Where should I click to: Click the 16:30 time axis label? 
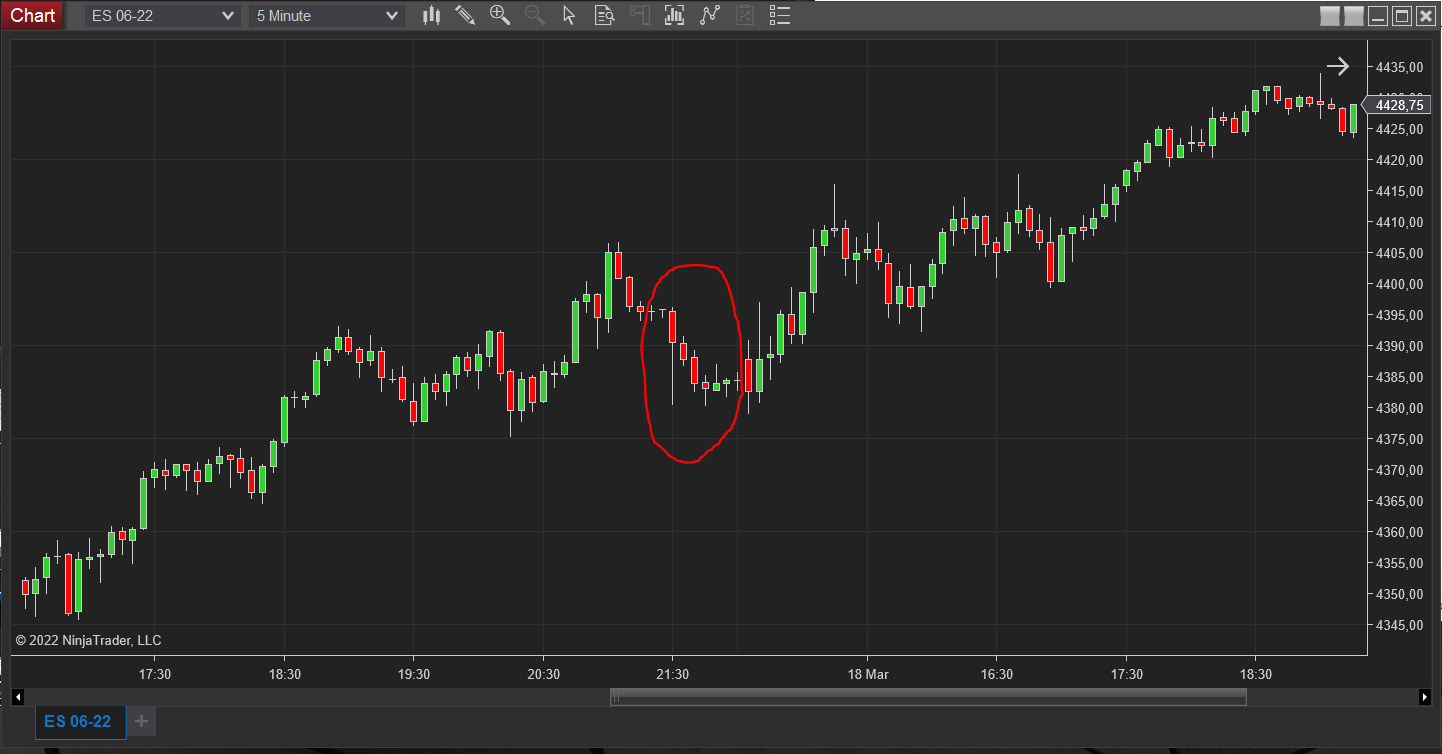pyautogui.click(x=996, y=674)
